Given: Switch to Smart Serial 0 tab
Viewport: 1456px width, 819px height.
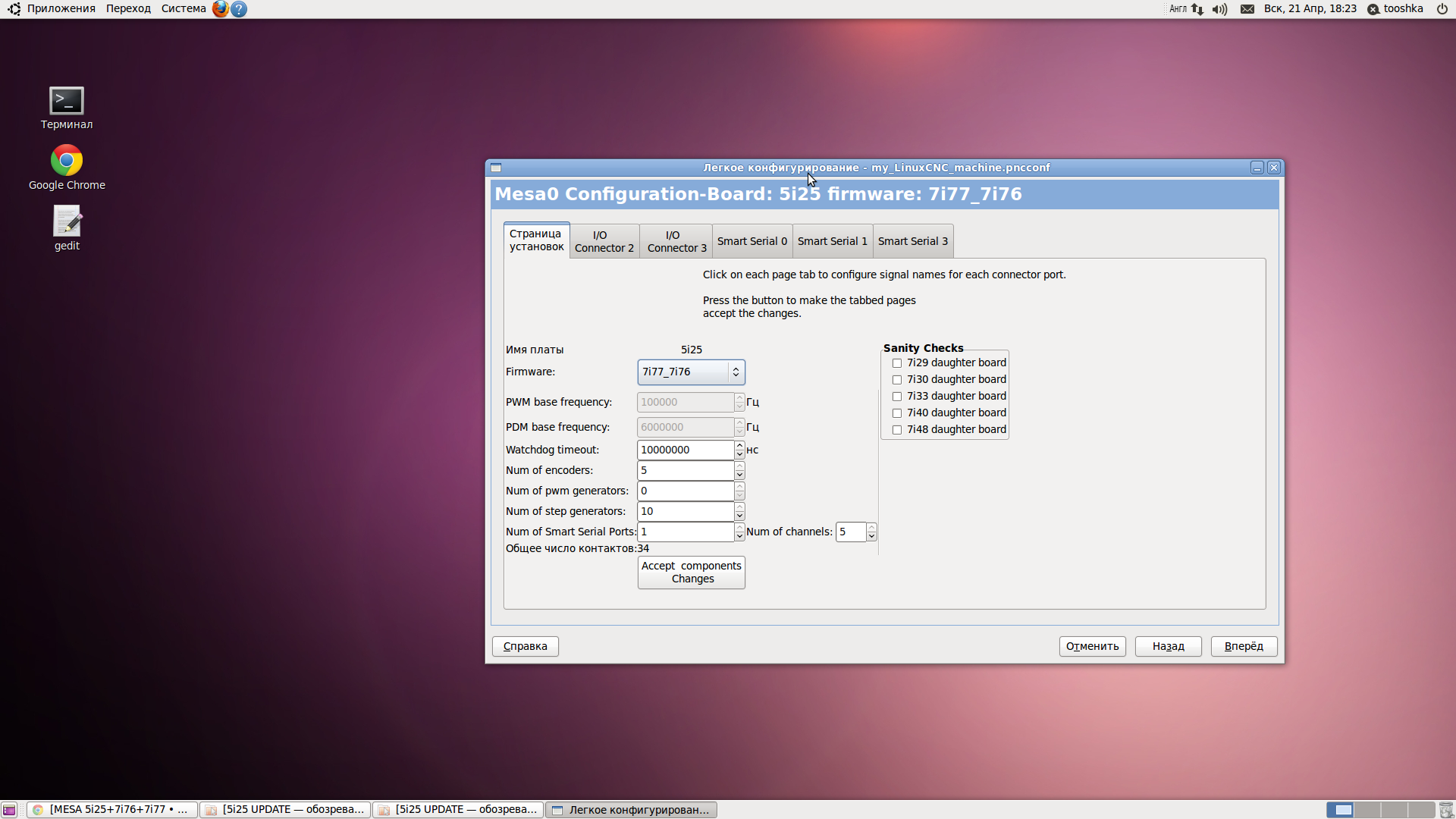Looking at the screenshot, I should tap(752, 242).
